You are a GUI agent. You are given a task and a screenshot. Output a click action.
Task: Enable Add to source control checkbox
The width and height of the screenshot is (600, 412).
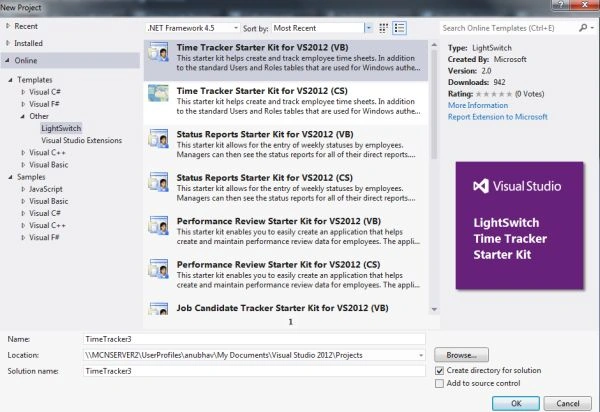tap(439, 383)
